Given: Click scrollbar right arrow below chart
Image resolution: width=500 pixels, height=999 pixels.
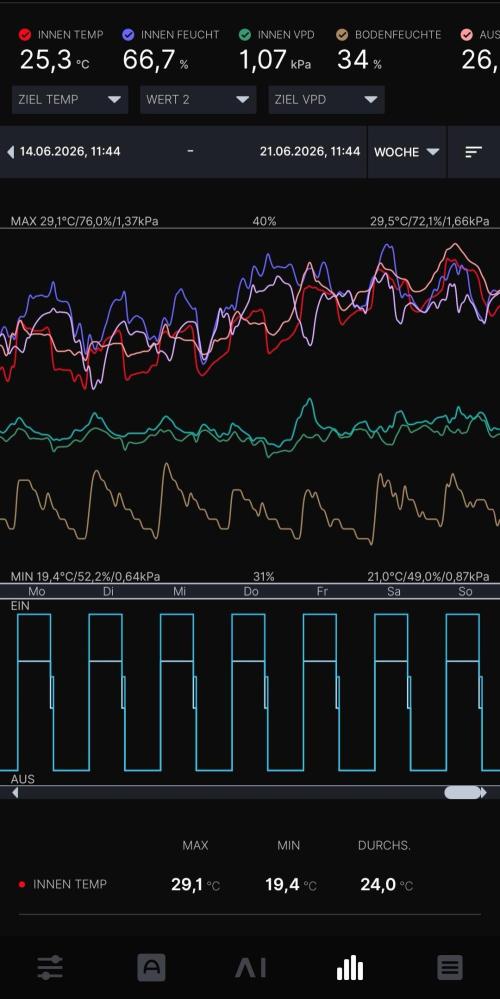Looking at the screenshot, I should (483, 793).
